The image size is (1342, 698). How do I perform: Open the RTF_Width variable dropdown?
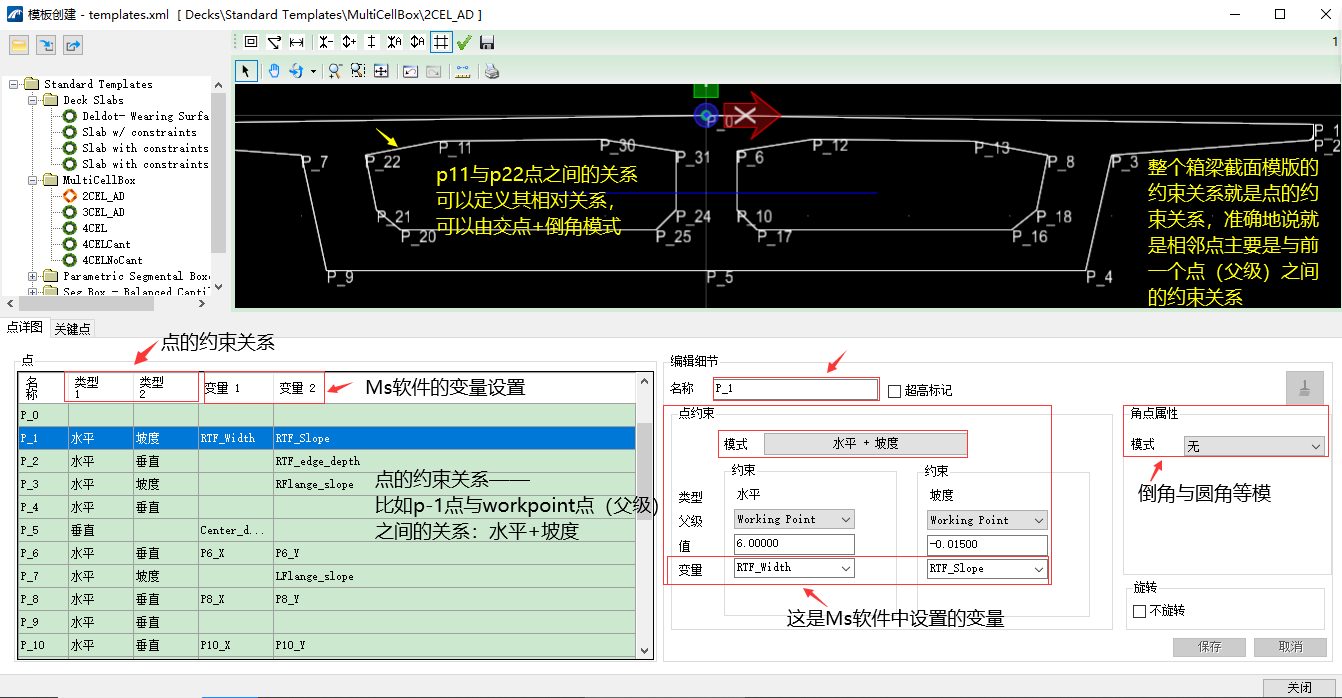coord(794,567)
